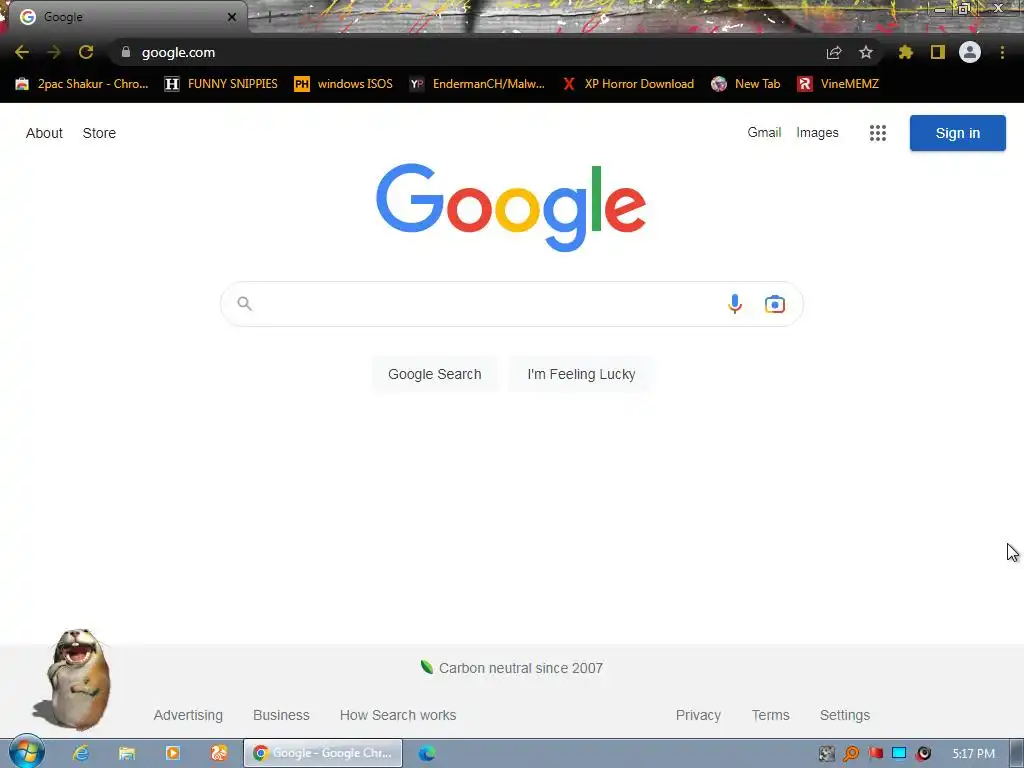The width and height of the screenshot is (1024, 768).
Task: Open the Windows Start orb
Action: click(x=26, y=752)
